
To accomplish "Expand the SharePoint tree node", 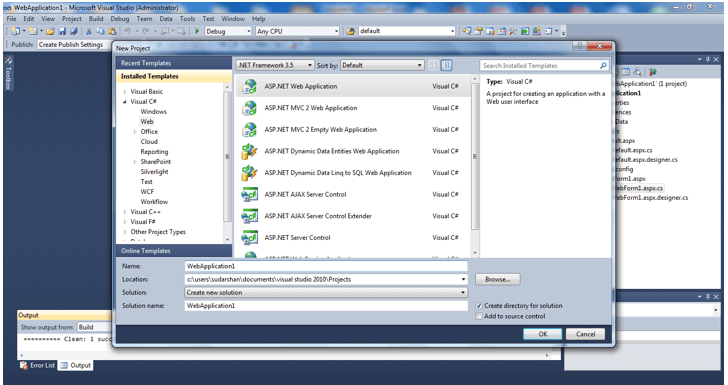I will (135, 162).
